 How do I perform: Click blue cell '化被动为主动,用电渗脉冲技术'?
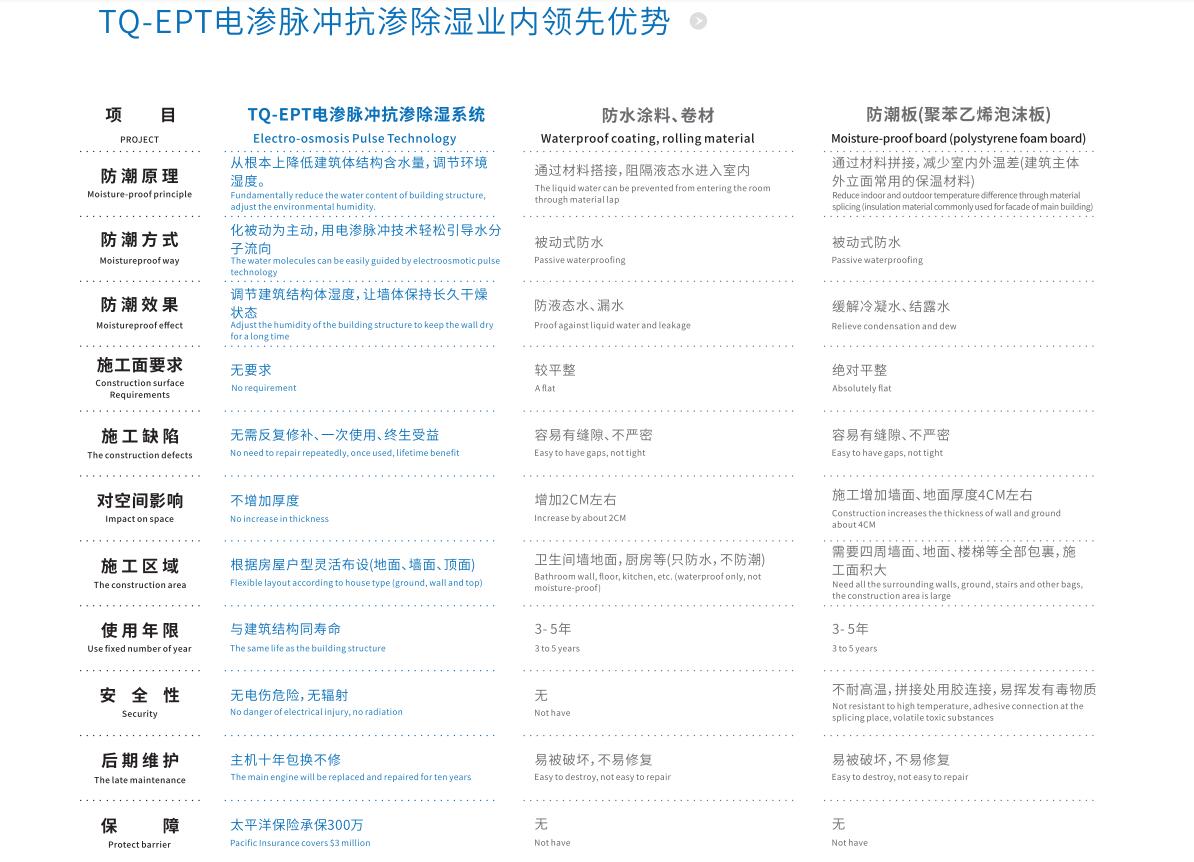tap(366, 239)
